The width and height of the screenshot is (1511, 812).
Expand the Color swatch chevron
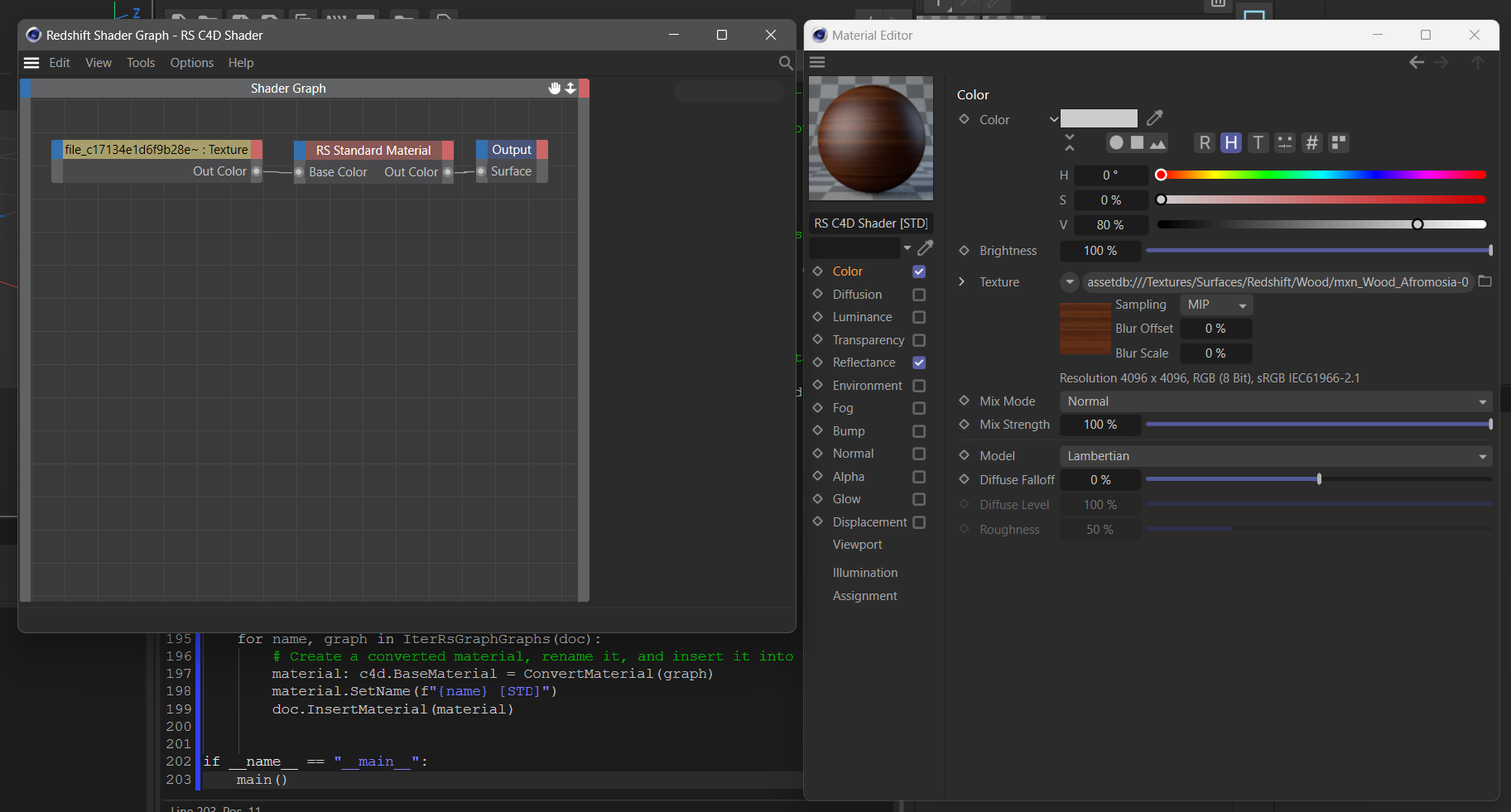point(1053,119)
